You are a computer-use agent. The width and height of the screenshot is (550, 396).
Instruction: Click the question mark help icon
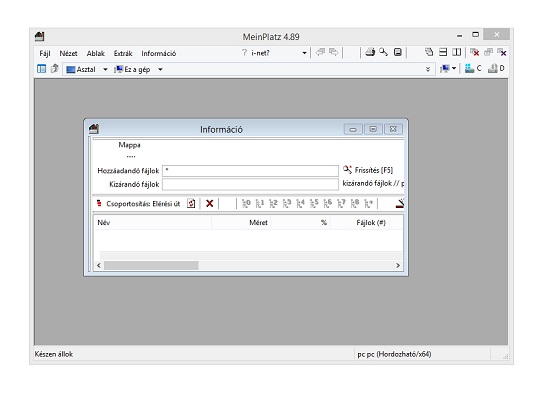(244, 53)
